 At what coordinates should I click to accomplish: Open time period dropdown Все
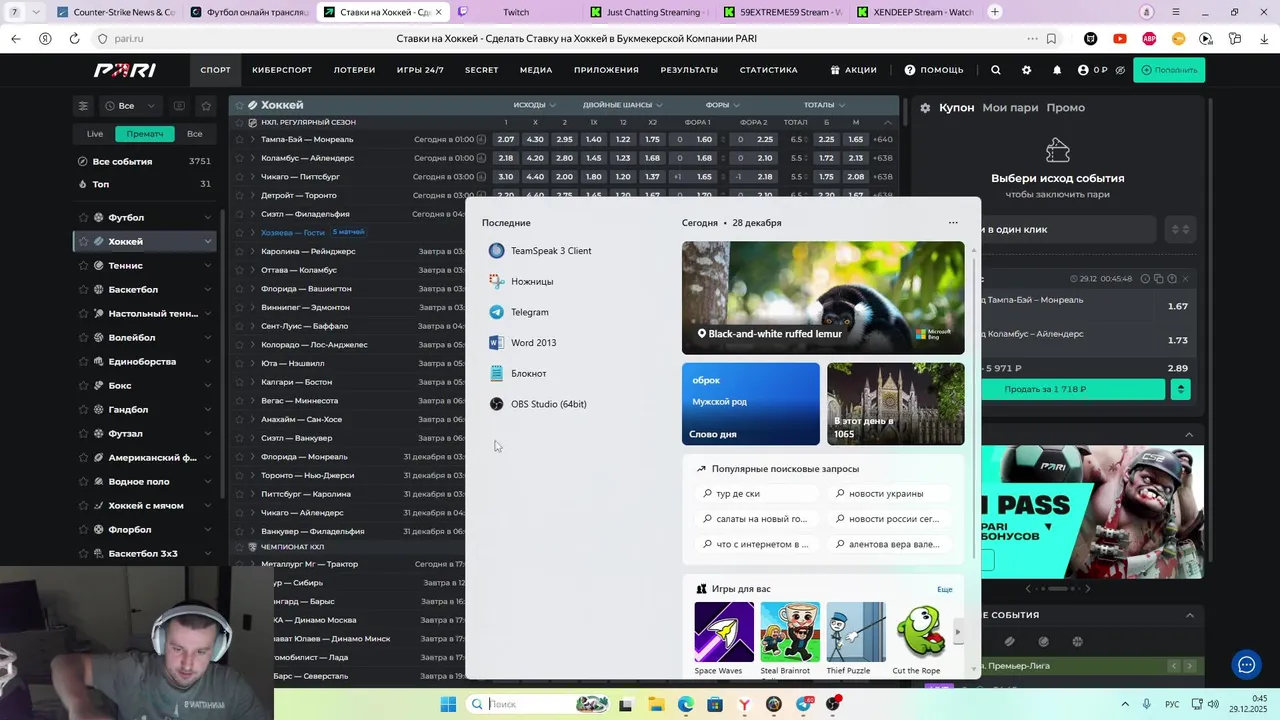[x=131, y=105]
